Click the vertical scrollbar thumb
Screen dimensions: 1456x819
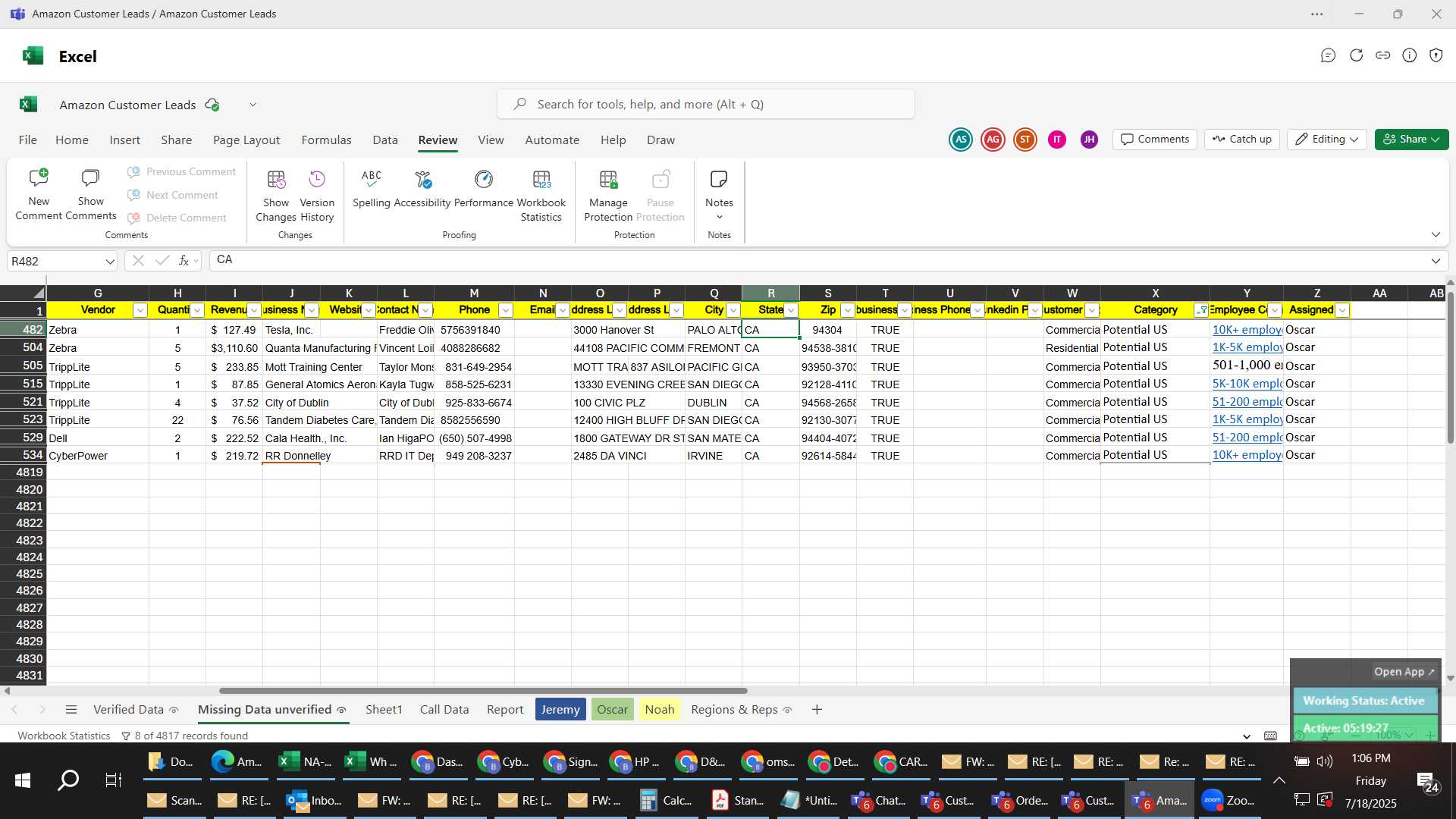[x=1450, y=368]
